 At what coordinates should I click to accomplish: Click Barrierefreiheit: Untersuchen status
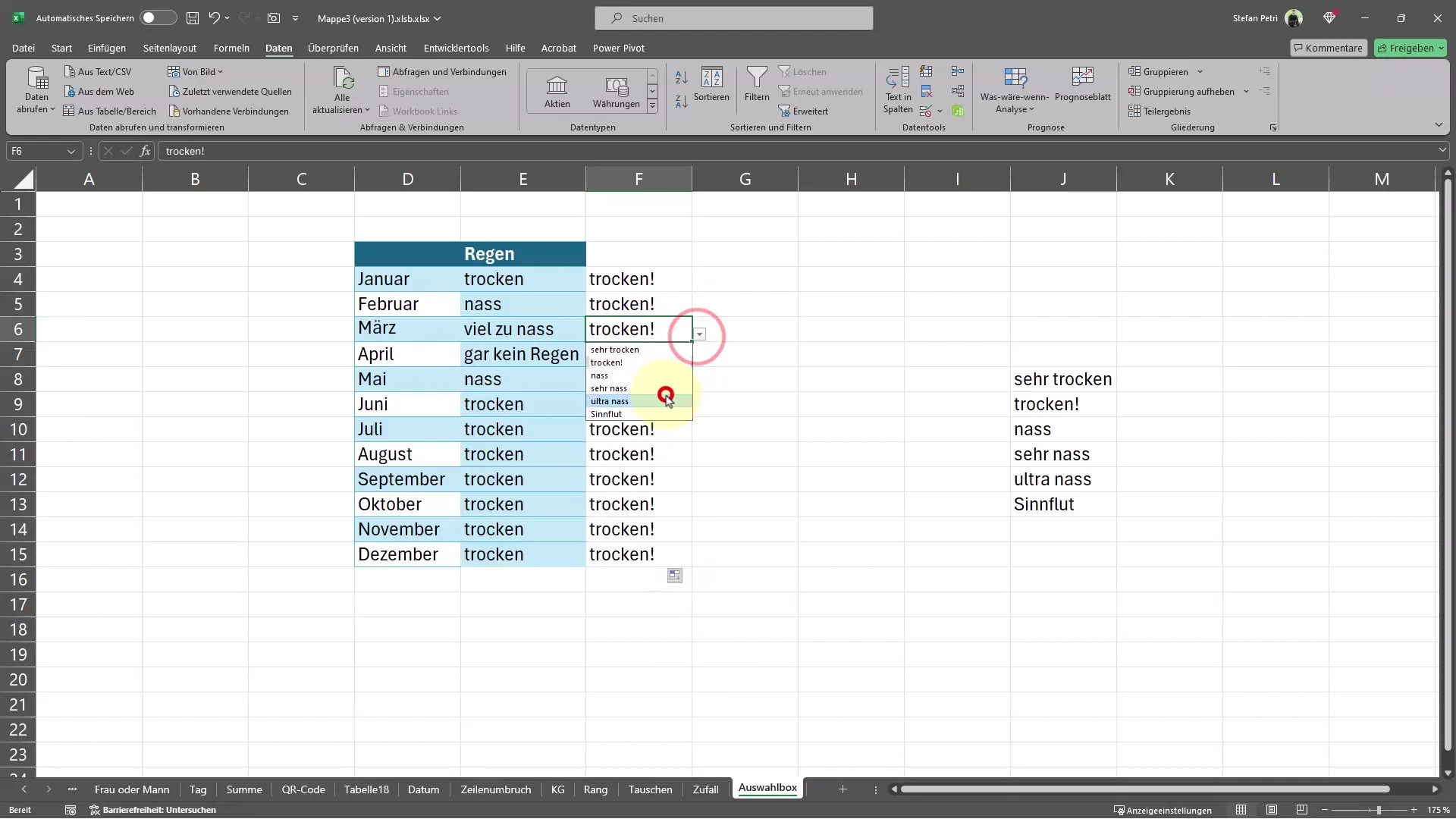click(153, 811)
